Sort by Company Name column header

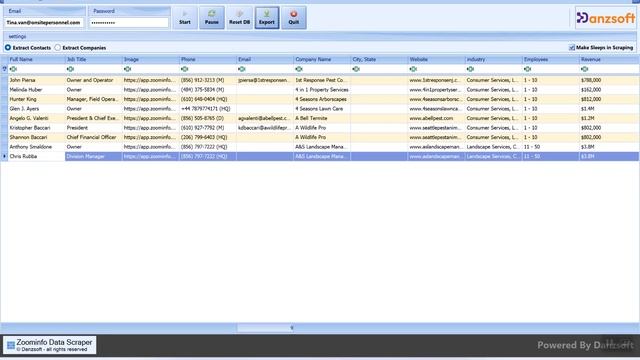322,60
